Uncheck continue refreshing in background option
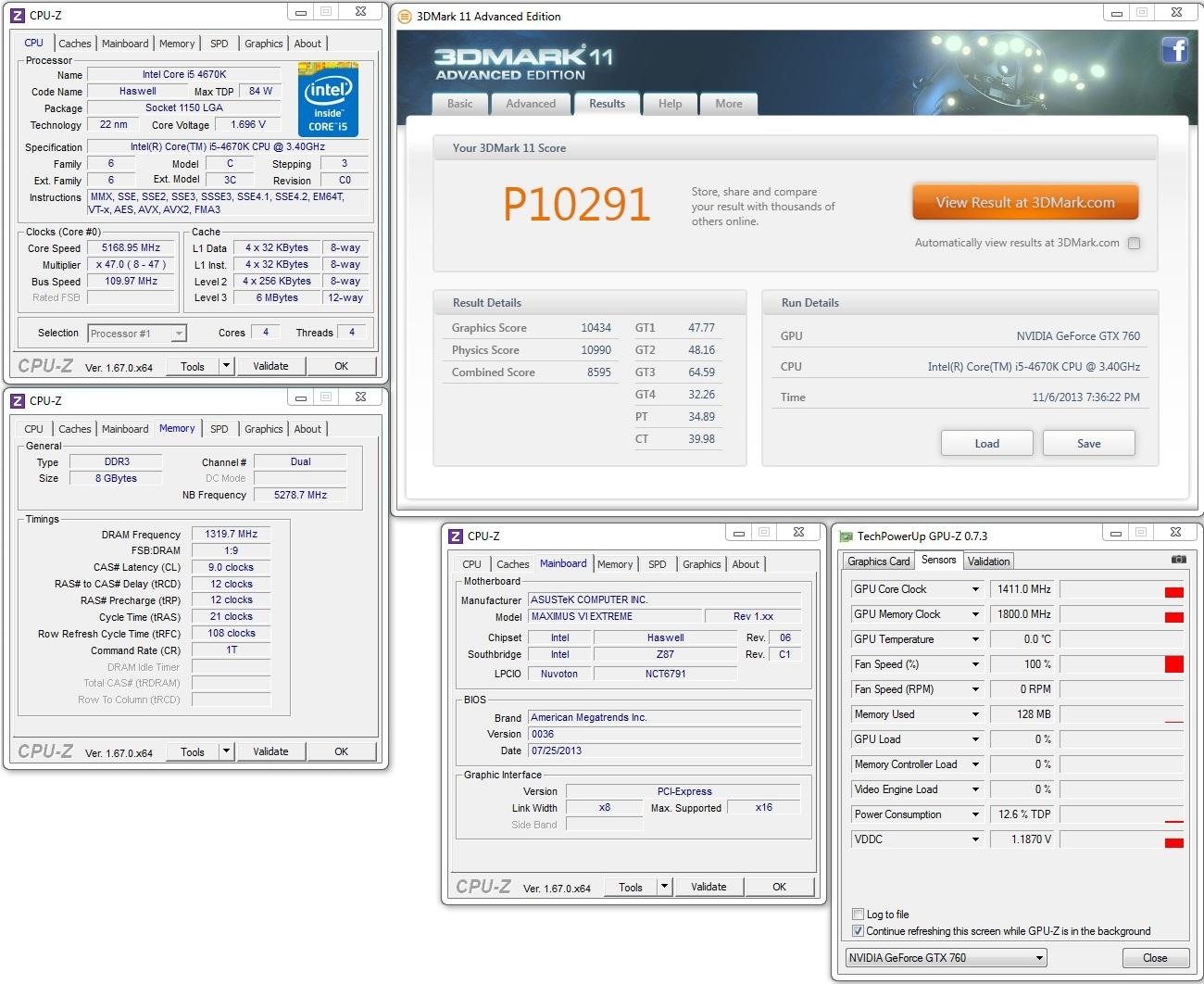 [858, 930]
